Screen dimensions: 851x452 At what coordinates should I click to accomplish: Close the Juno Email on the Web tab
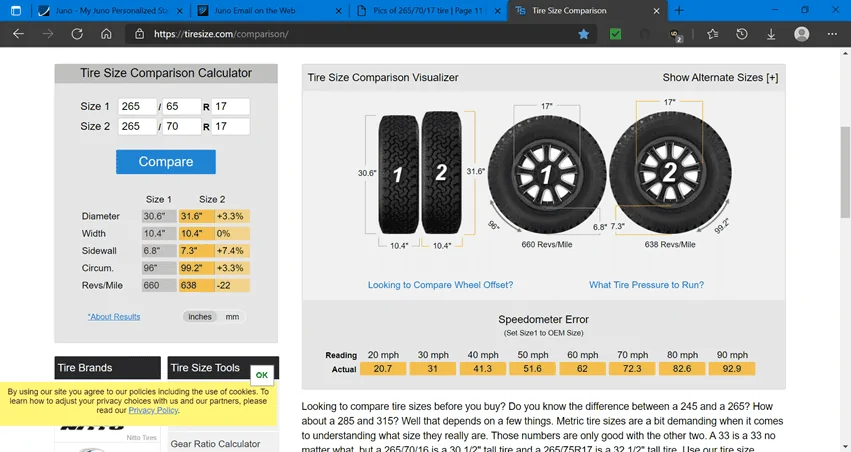pos(339,11)
